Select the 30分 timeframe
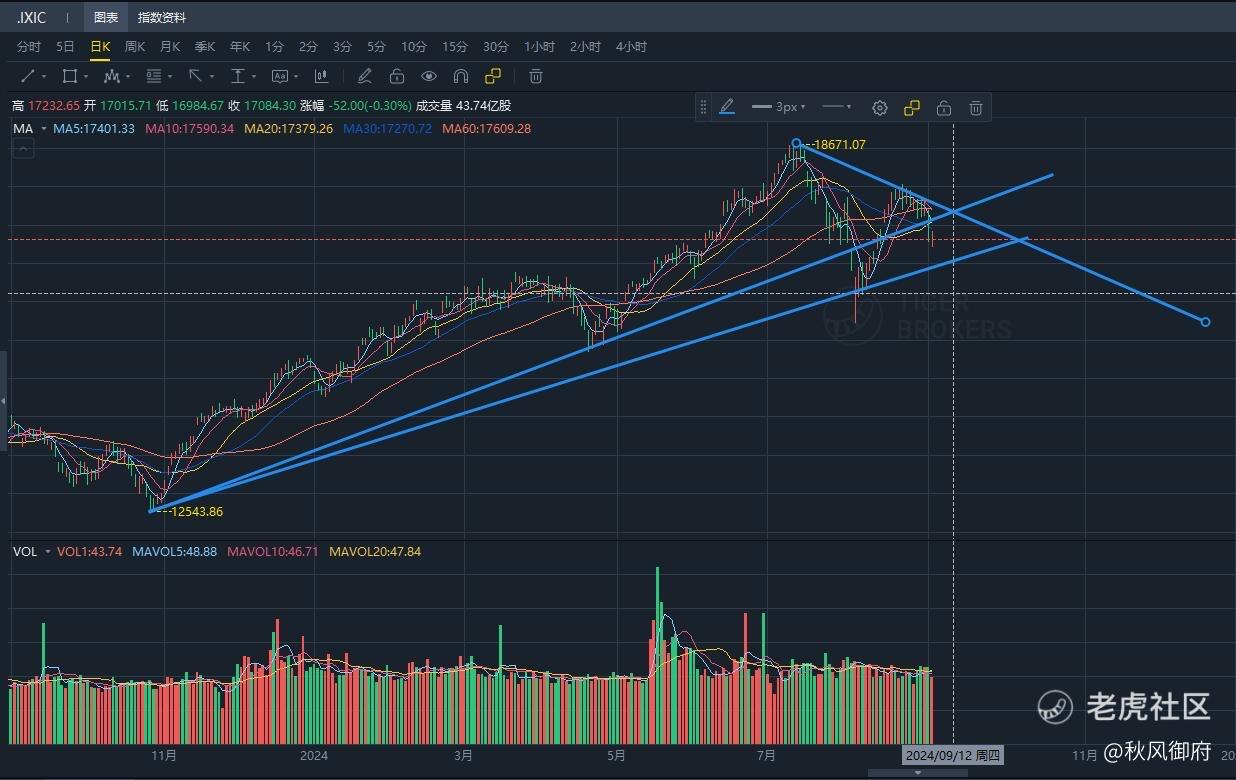 [x=496, y=47]
